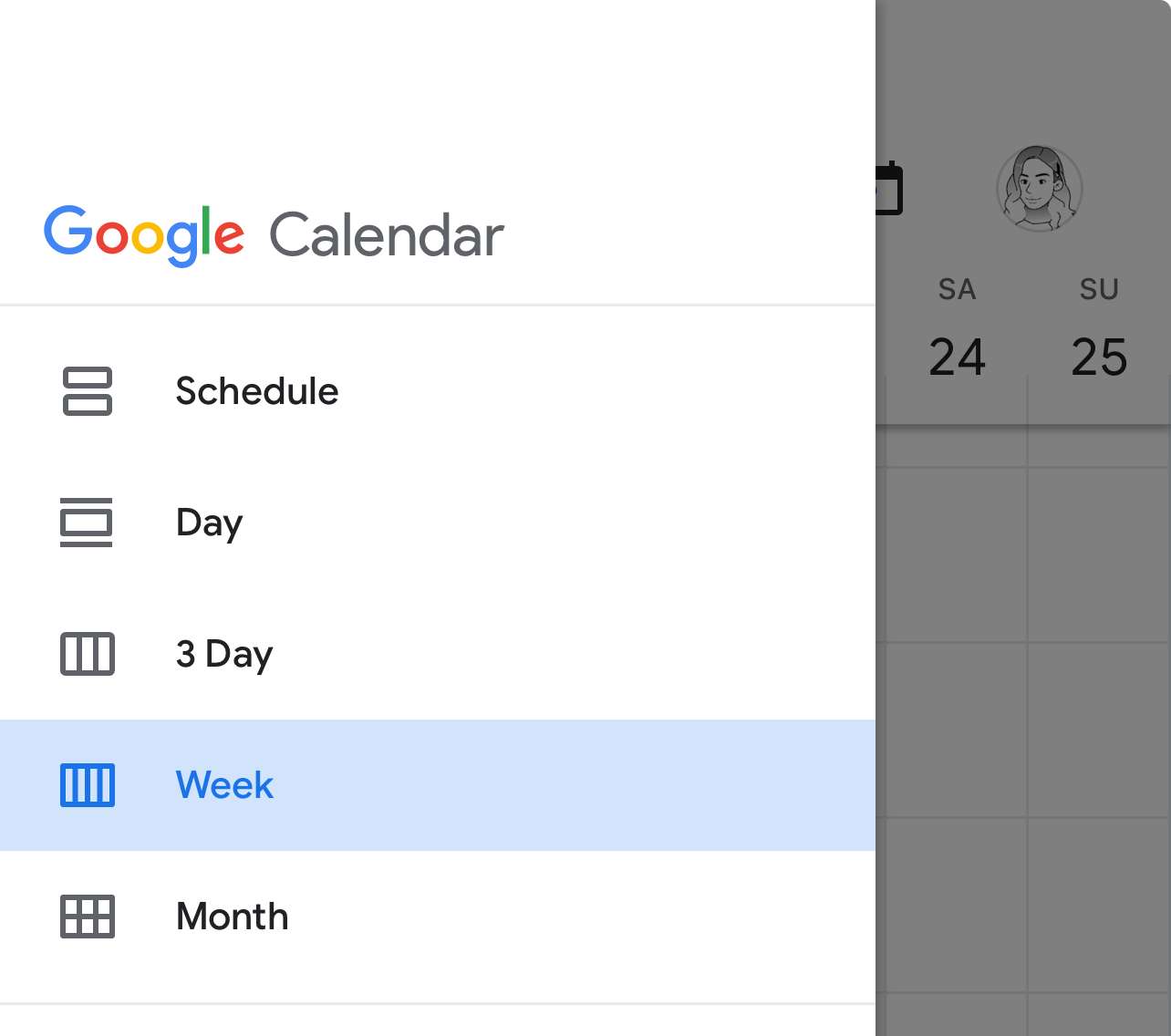
Task: Click the Schedule view icon
Action: tap(88, 391)
